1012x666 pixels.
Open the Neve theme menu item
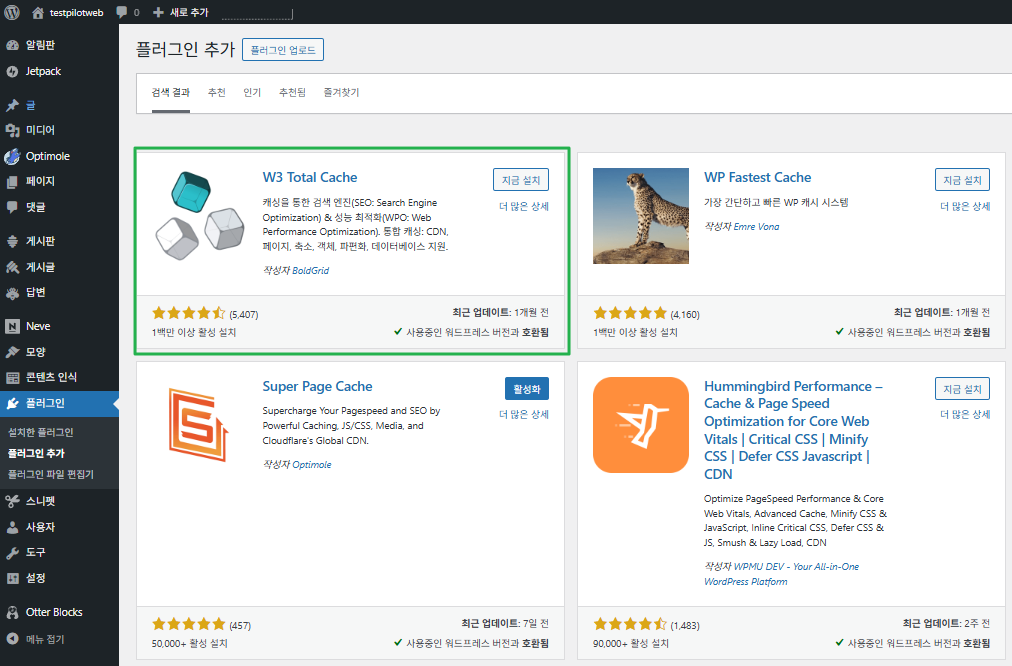tap(38, 326)
